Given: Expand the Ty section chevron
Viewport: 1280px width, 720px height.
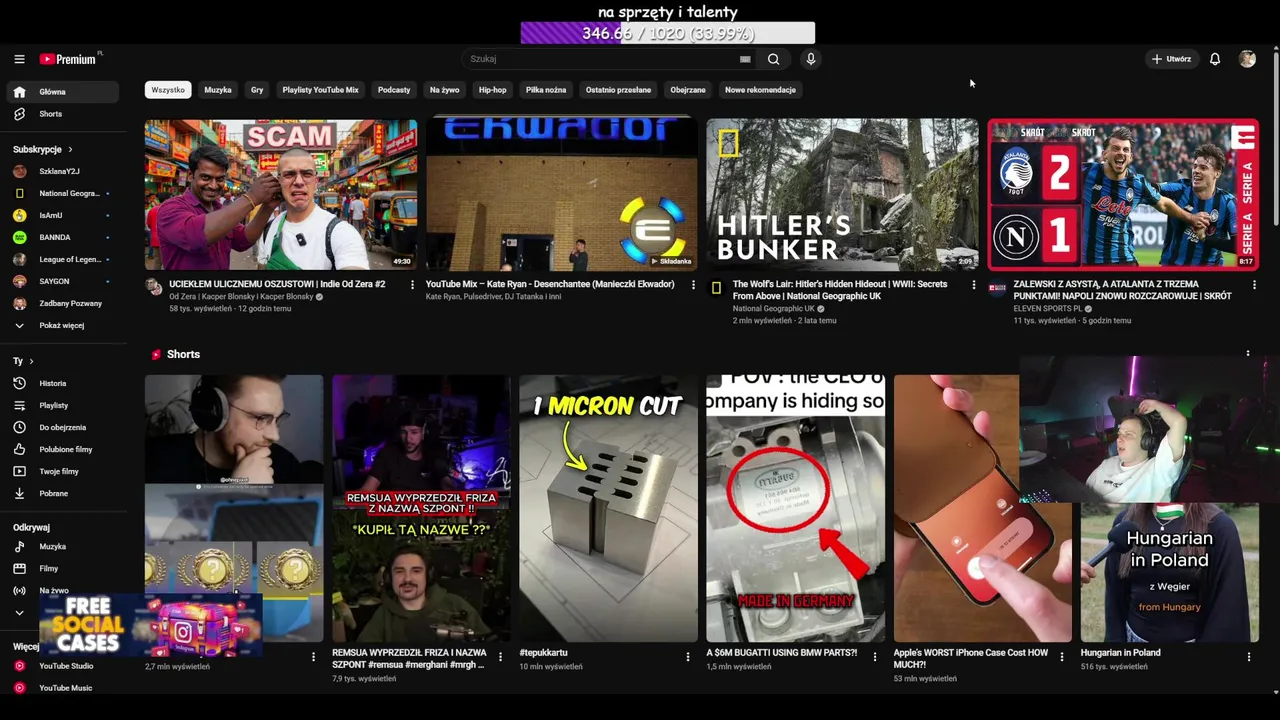Looking at the screenshot, I should [31, 361].
